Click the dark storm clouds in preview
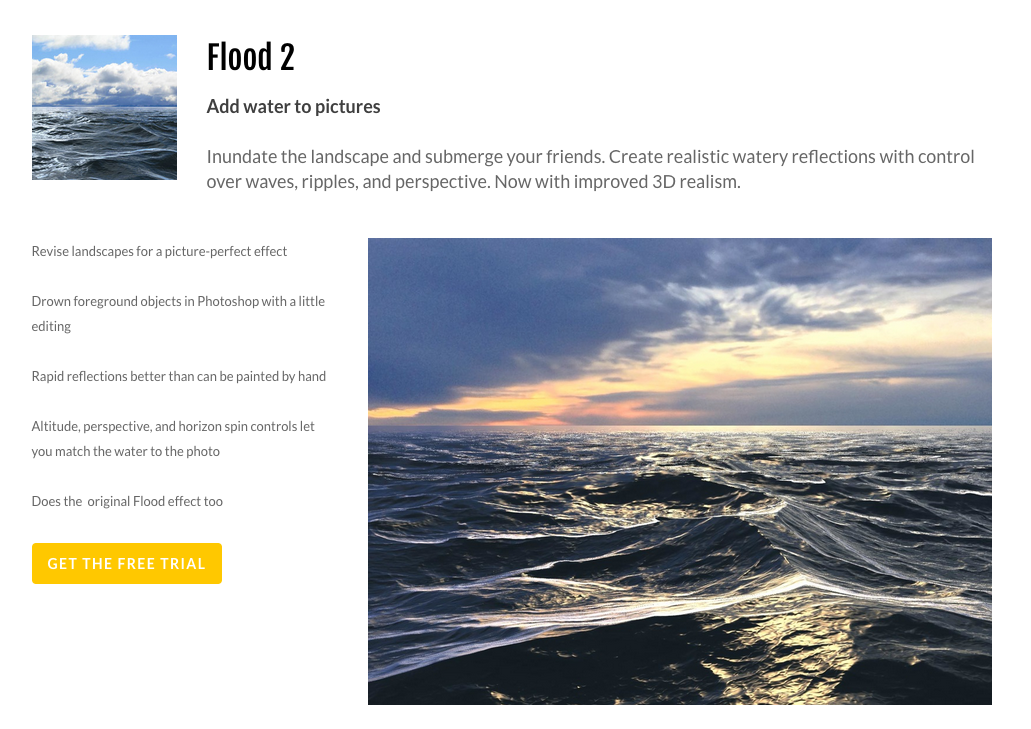This screenshot has width=1031, height=729. pos(513,309)
